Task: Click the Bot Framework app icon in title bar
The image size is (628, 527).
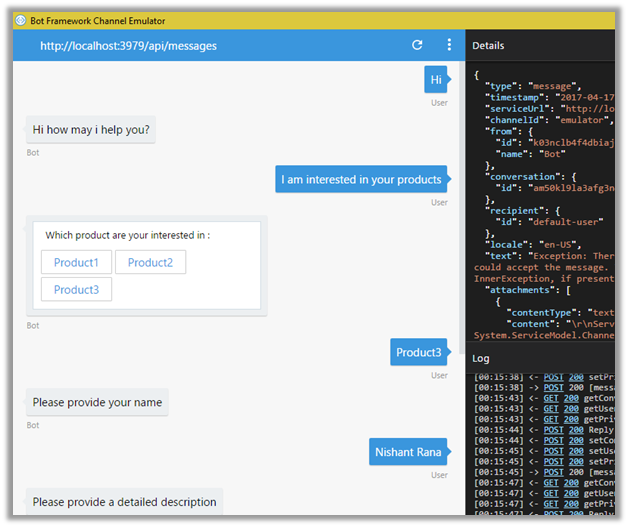Action: click(x=21, y=20)
